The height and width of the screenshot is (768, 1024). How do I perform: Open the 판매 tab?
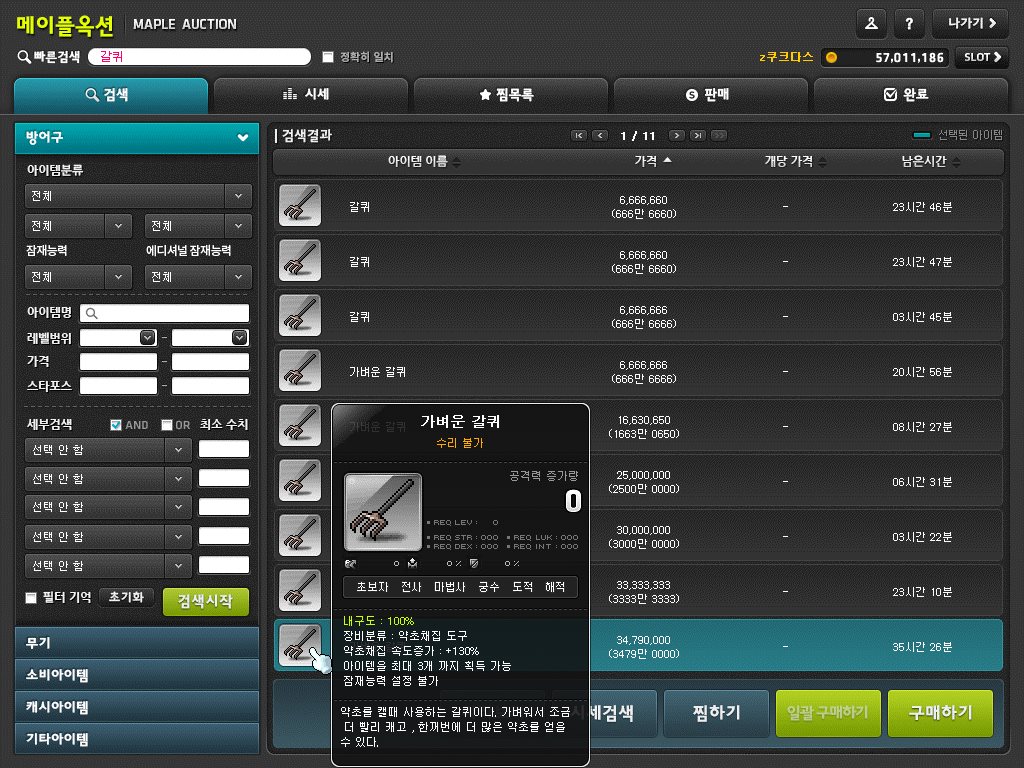click(711, 95)
